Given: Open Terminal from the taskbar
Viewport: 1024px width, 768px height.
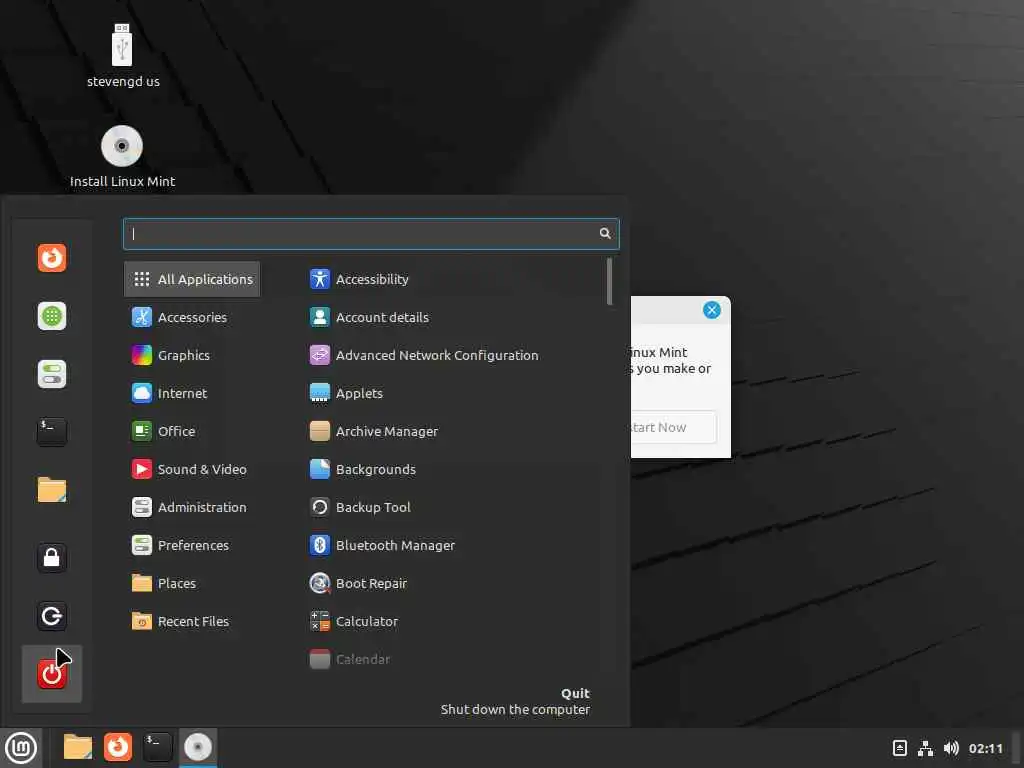Looking at the screenshot, I should click(157, 747).
